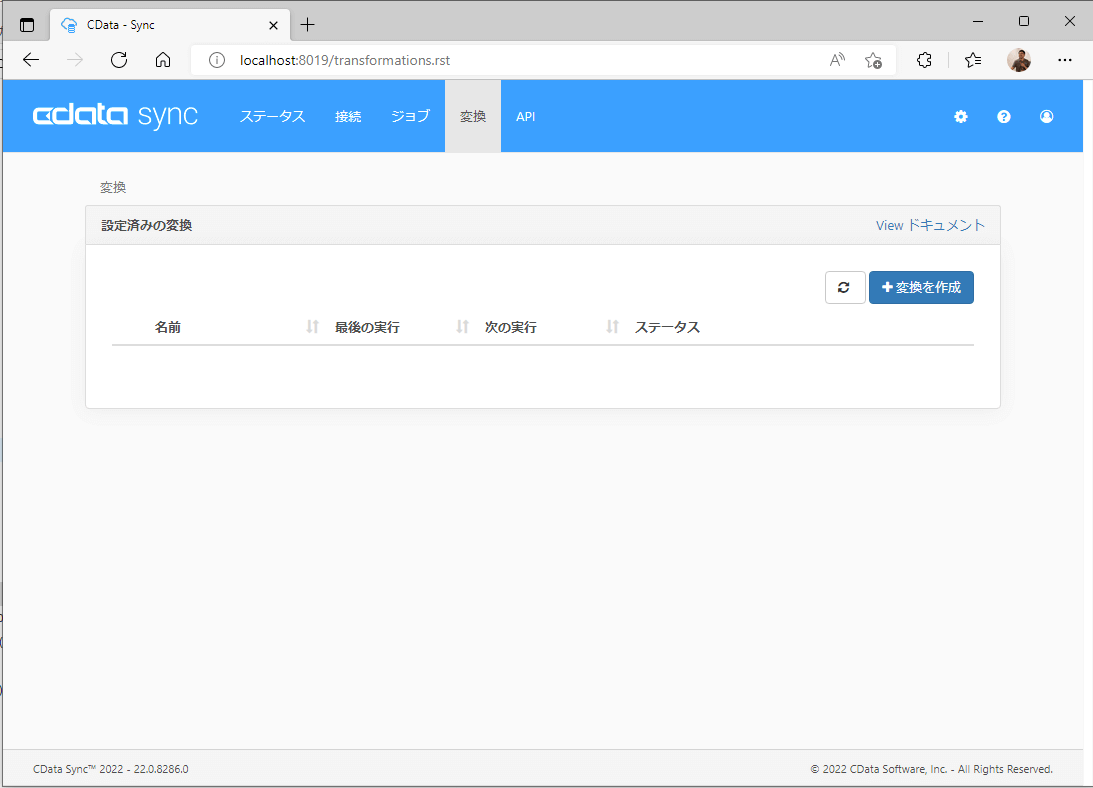Maximize the browser window
The height and width of the screenshot is (788, 1093).
click(1024, 21)
